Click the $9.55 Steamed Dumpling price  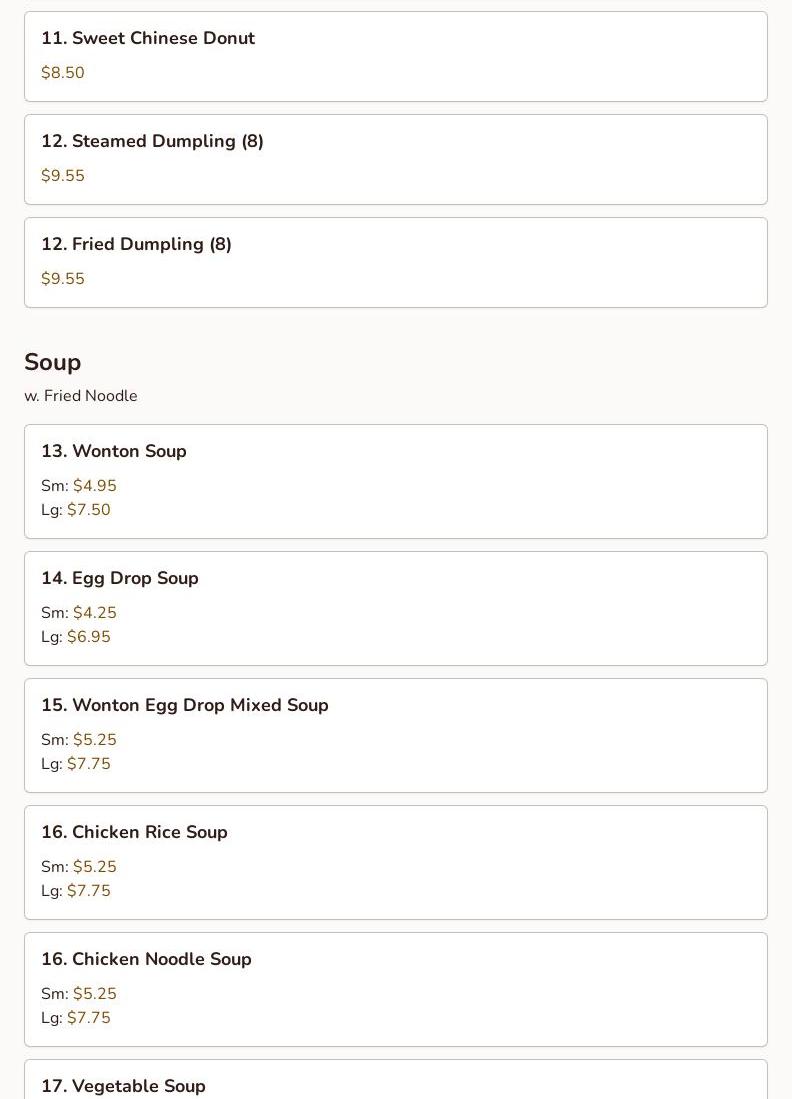tap(62, 175)
